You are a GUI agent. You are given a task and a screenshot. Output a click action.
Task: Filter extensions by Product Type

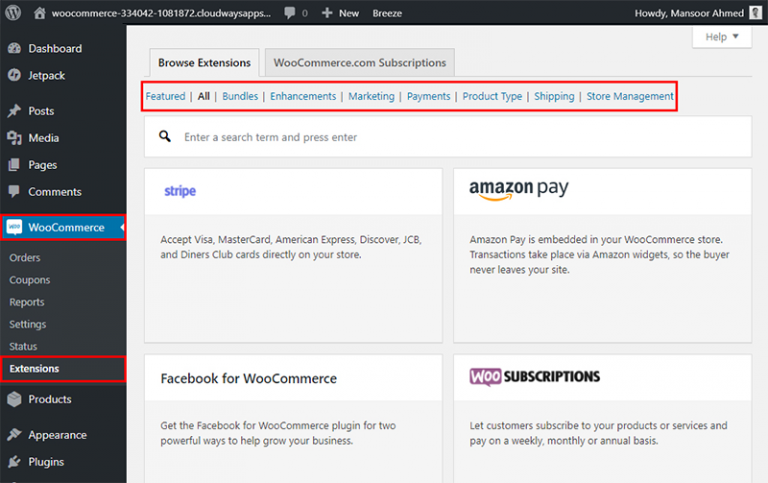point(492,96)
